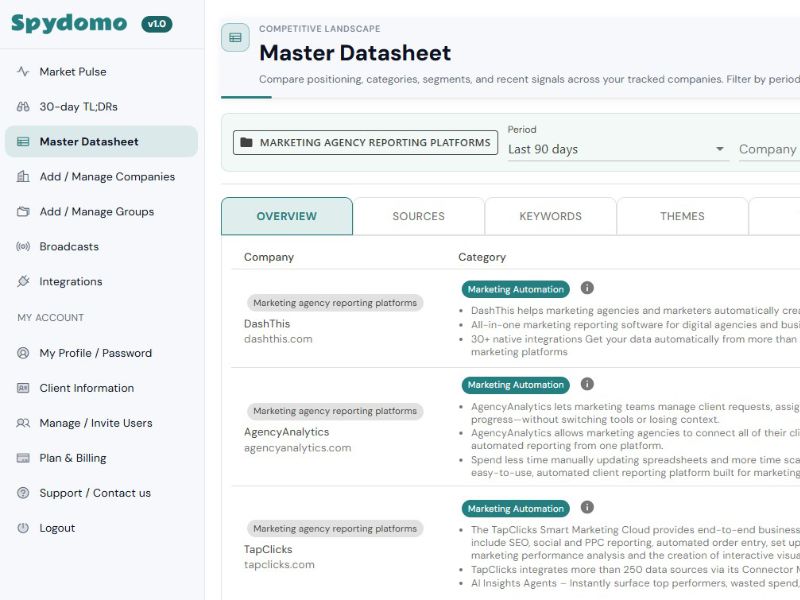Click Logout in sidebar
Screen dimensions: 800x600
pos(101,528)
